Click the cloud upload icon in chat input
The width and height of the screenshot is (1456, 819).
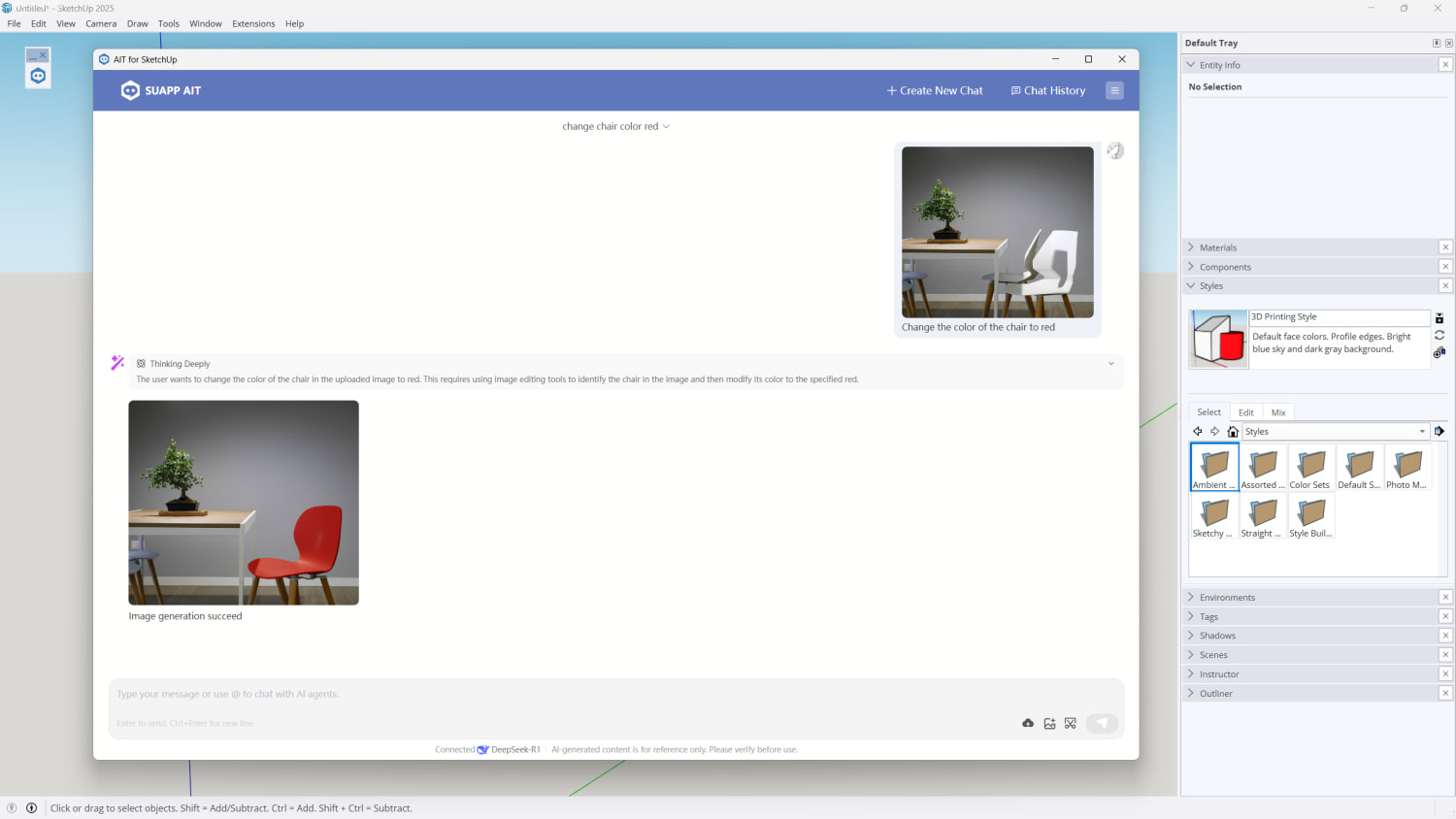(x=1028, y=723)
